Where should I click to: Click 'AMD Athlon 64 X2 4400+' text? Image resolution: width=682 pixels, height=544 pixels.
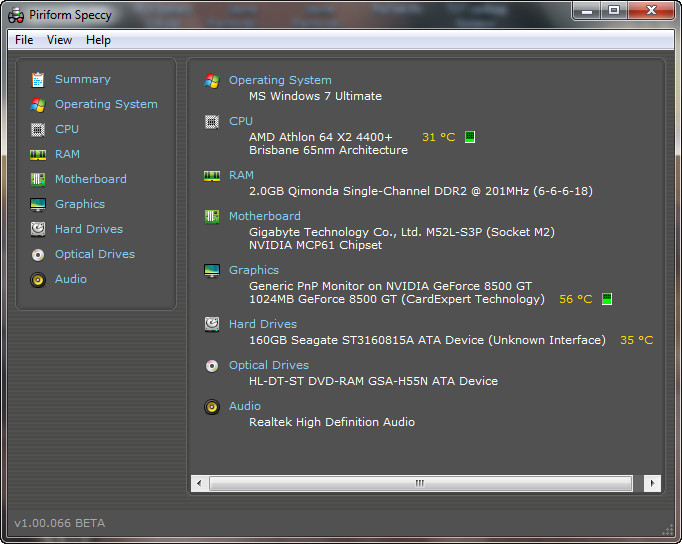pos(321,137)
